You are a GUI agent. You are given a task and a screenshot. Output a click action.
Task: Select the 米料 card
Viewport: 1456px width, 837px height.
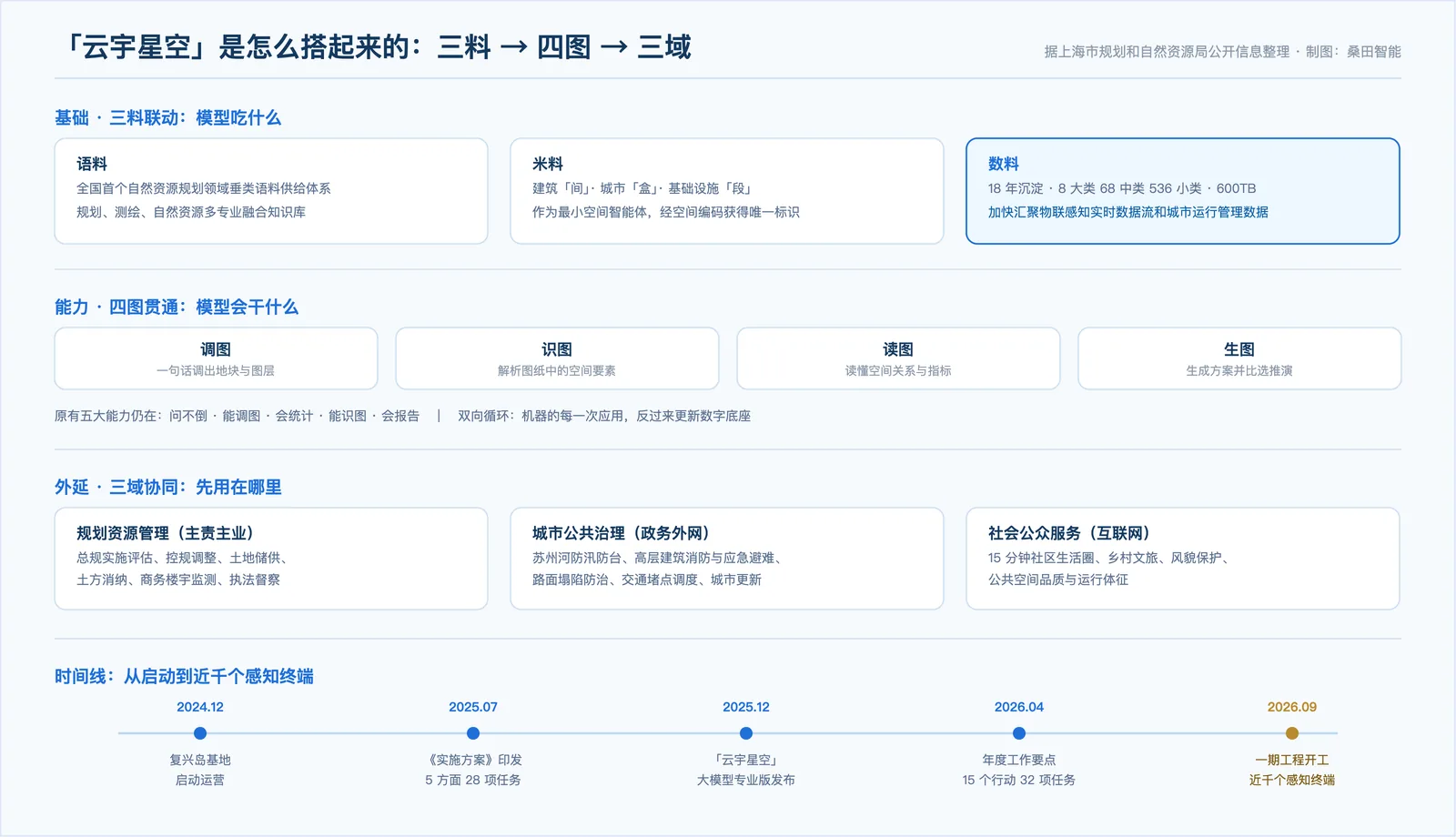point(727,191)
